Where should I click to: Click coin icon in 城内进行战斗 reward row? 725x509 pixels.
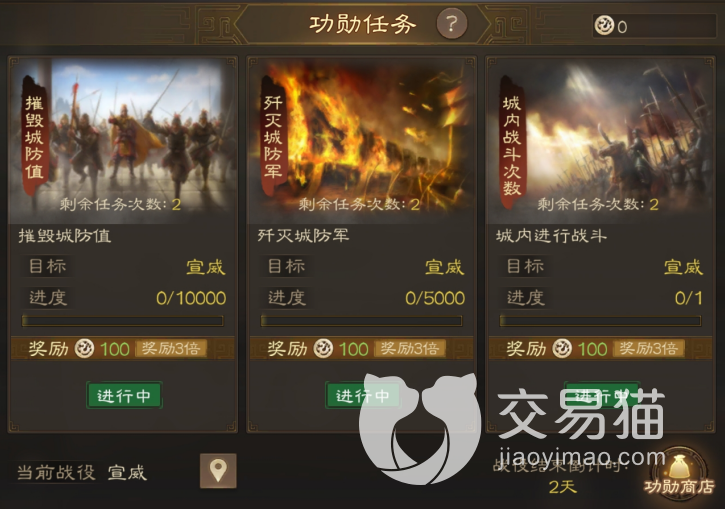[x=562, y=349]
